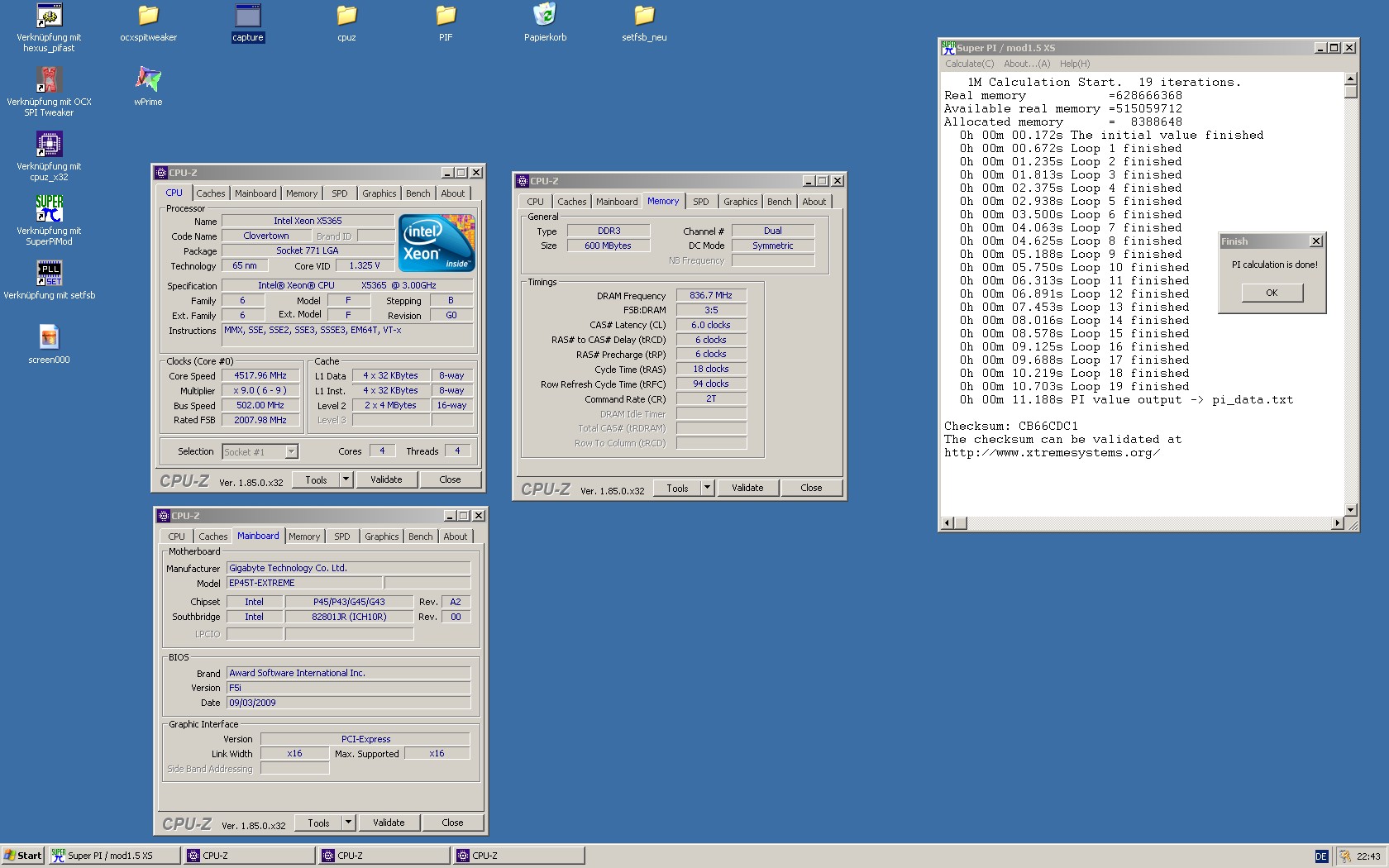This screenshot has height=868, width=1389.
Task: Open the setfsb_neu folder icon
Action: tap(644, 16)
